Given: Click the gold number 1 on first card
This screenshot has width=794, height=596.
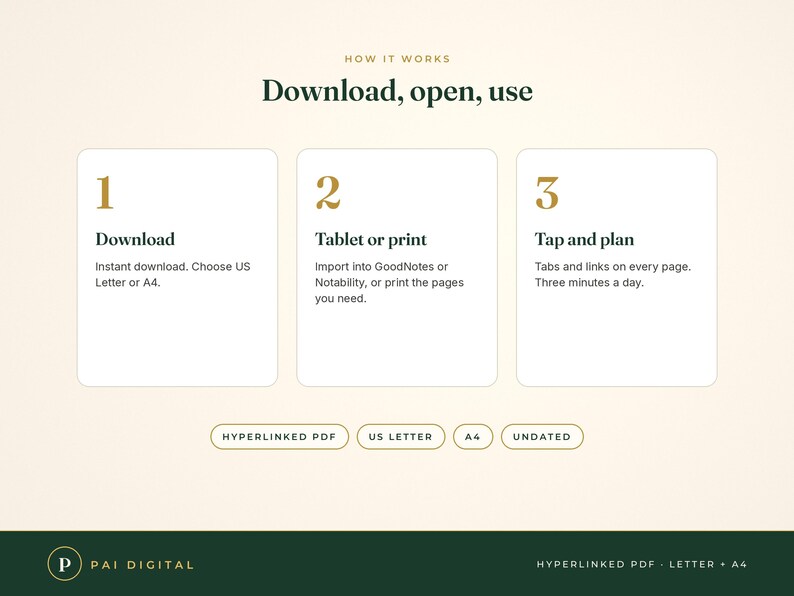Looking at the screenshot, I should [105, 192].
